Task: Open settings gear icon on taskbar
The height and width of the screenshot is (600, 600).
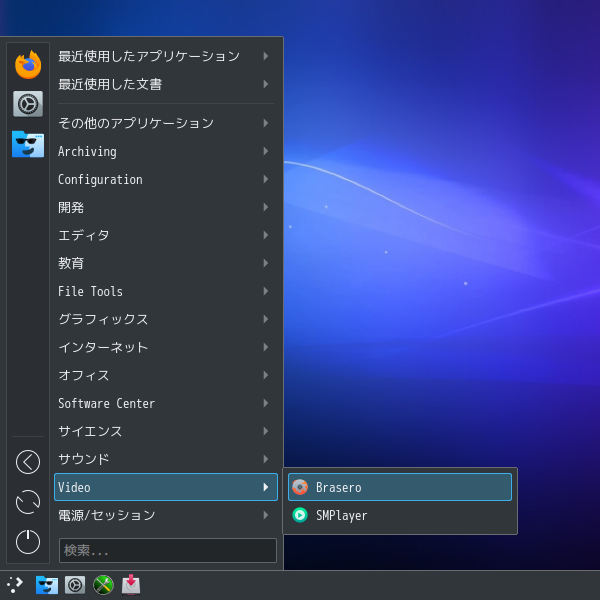Action: point(75,585)
